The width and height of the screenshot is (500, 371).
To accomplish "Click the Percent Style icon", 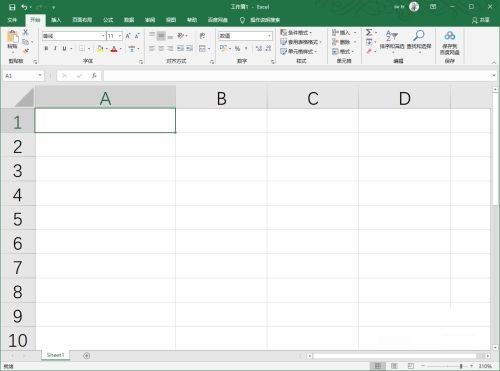I will coord(237,49).
